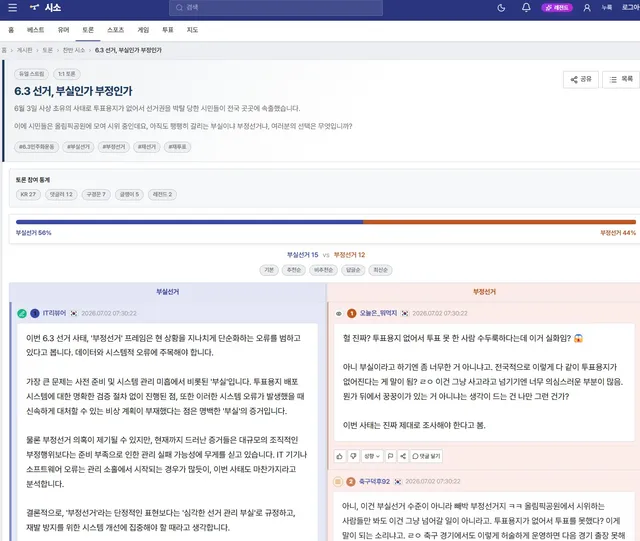640x541 pixels.
Task: Click the blue 부실선거 column header
Action: 168,292
